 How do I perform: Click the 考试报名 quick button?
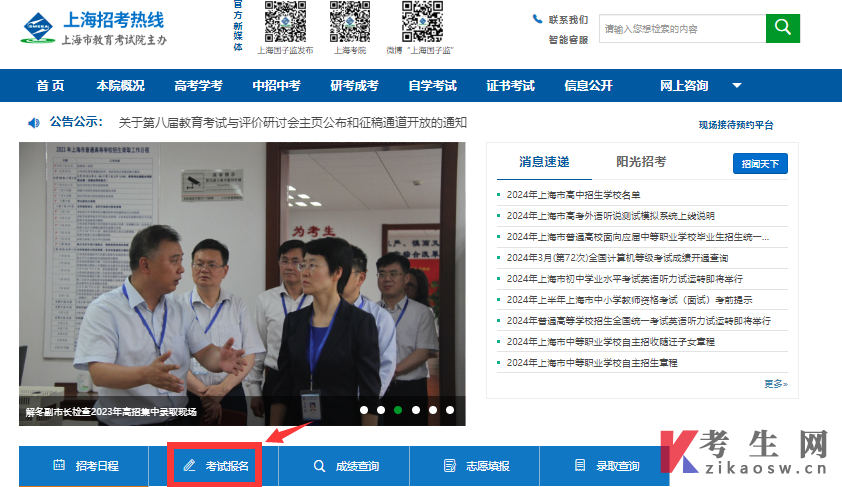[214, 466]
